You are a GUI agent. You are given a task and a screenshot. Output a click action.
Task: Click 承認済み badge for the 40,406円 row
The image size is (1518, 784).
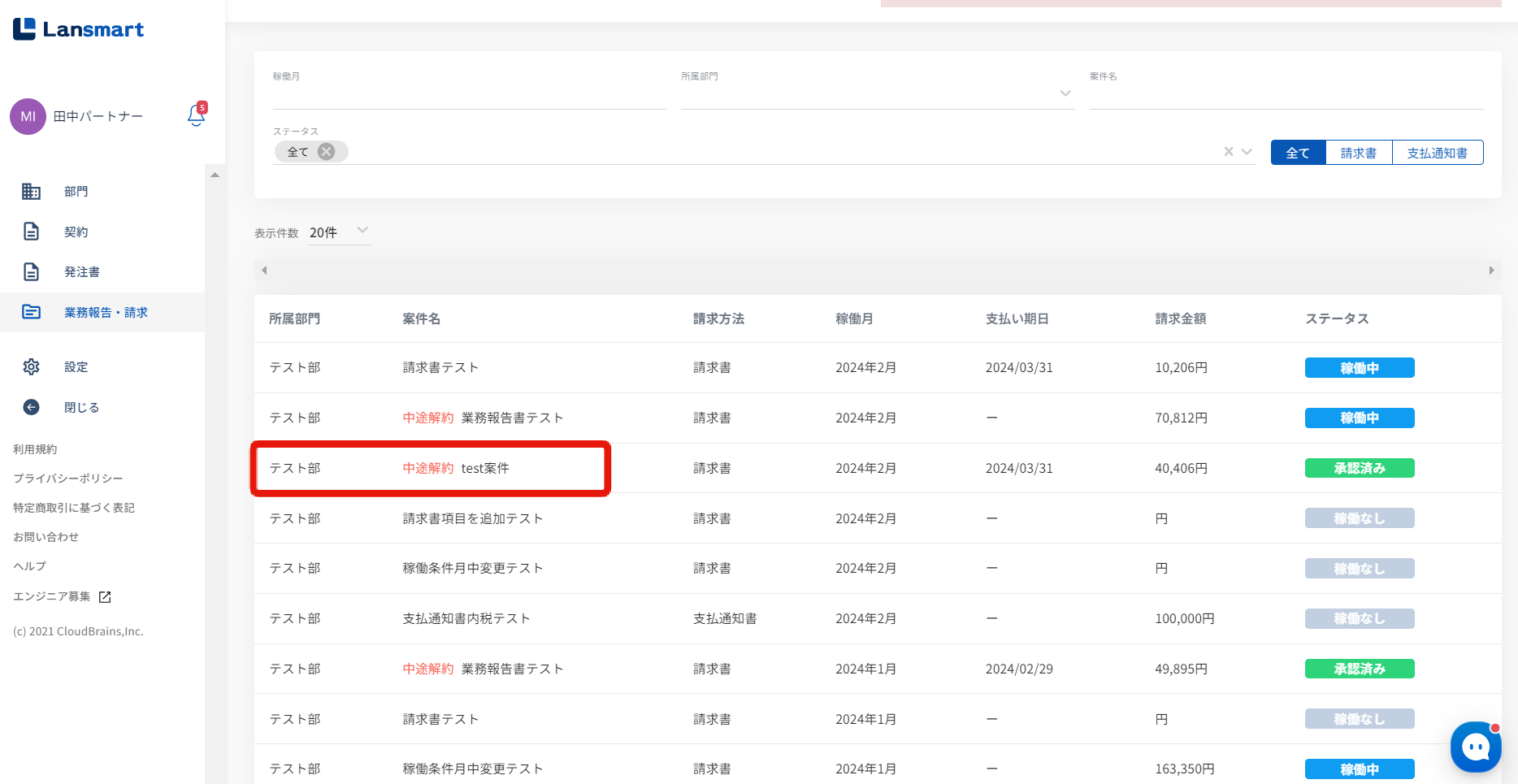click(x=1360, y=468)
